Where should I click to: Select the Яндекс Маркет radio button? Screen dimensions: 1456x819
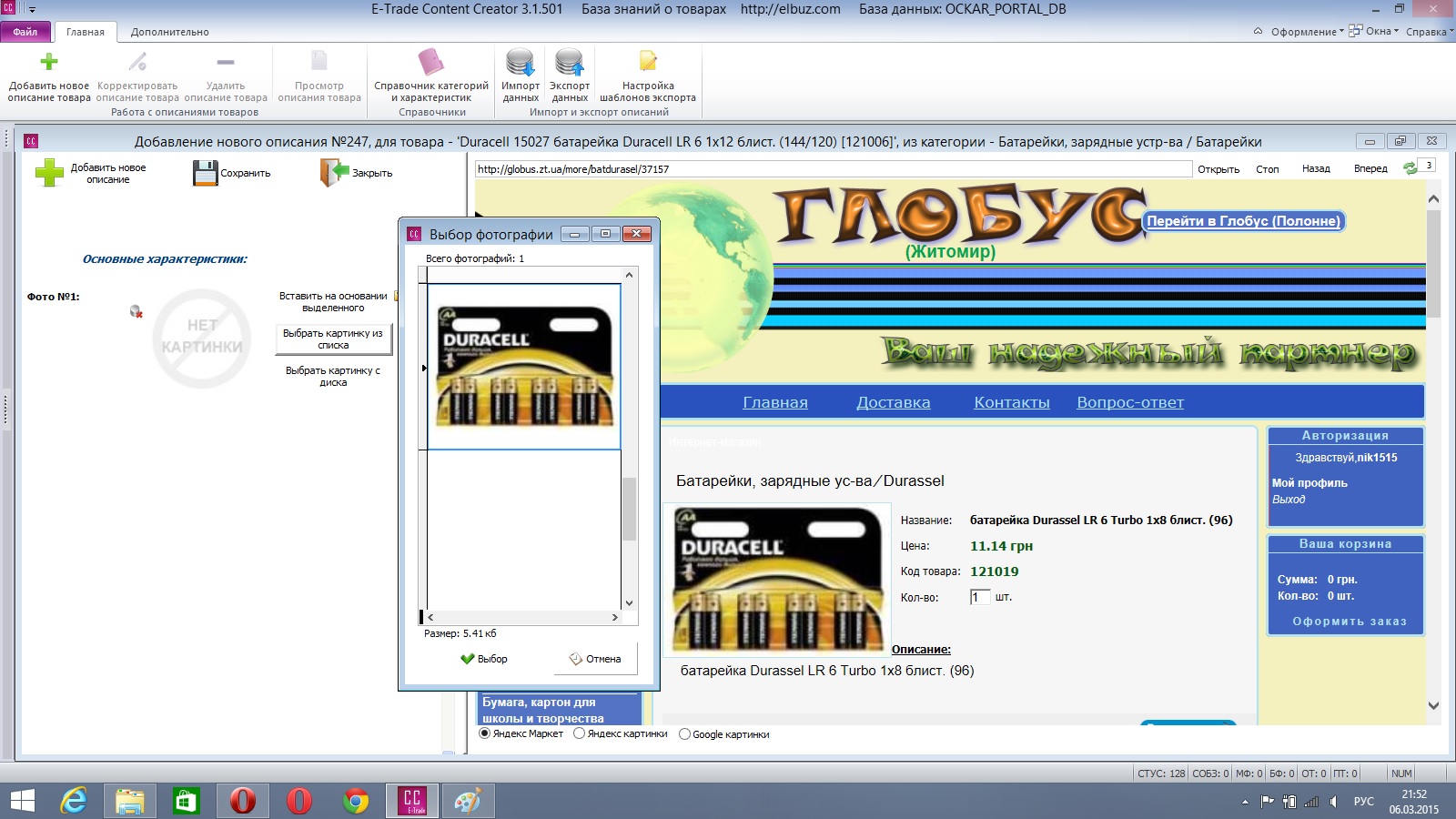[x=484, y=733]
